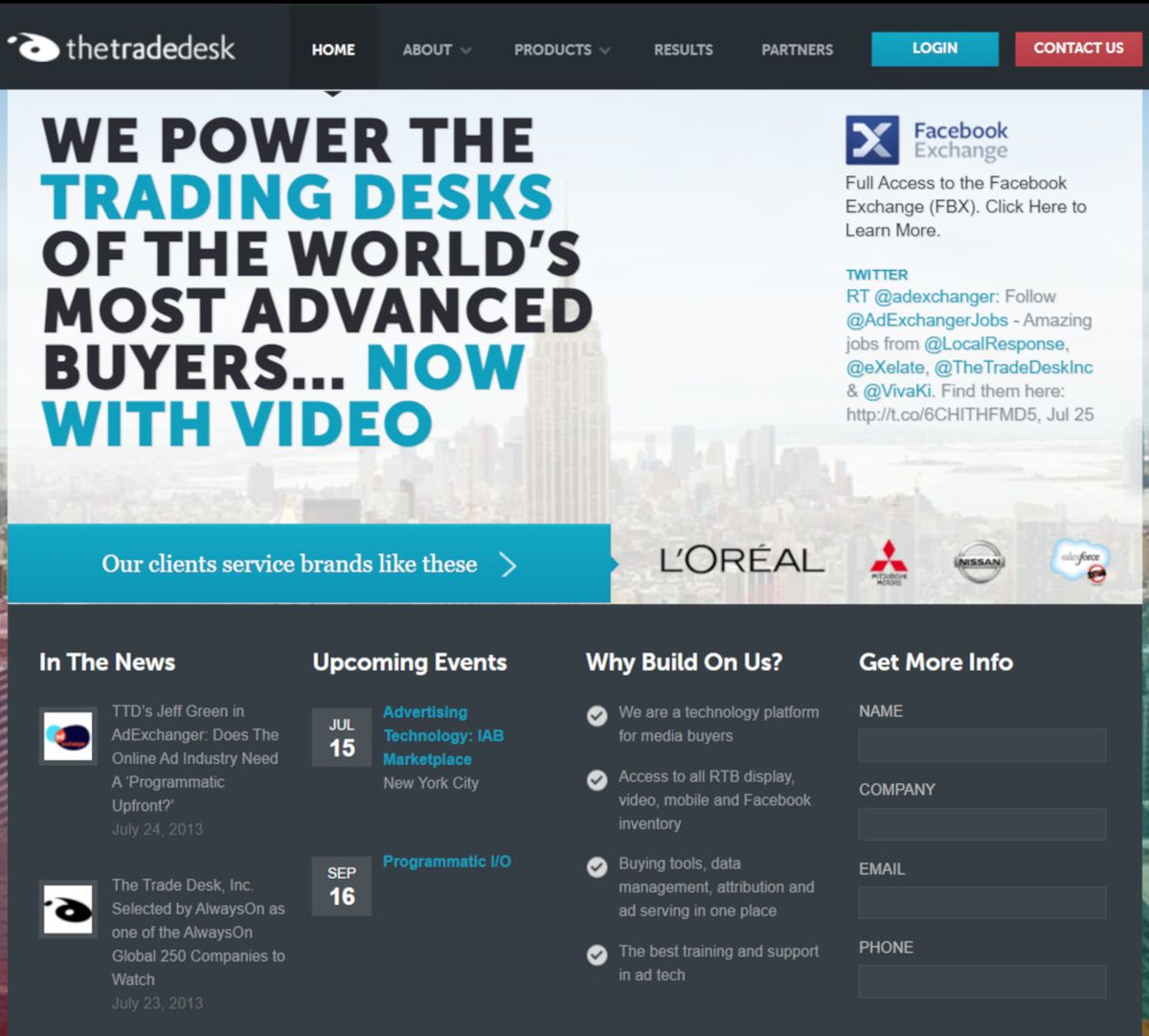The width and height of the screenshot is (1149, 1036).
Task: Click arrow on 'Our clients service brands' banner
Action: pos(508,565)
